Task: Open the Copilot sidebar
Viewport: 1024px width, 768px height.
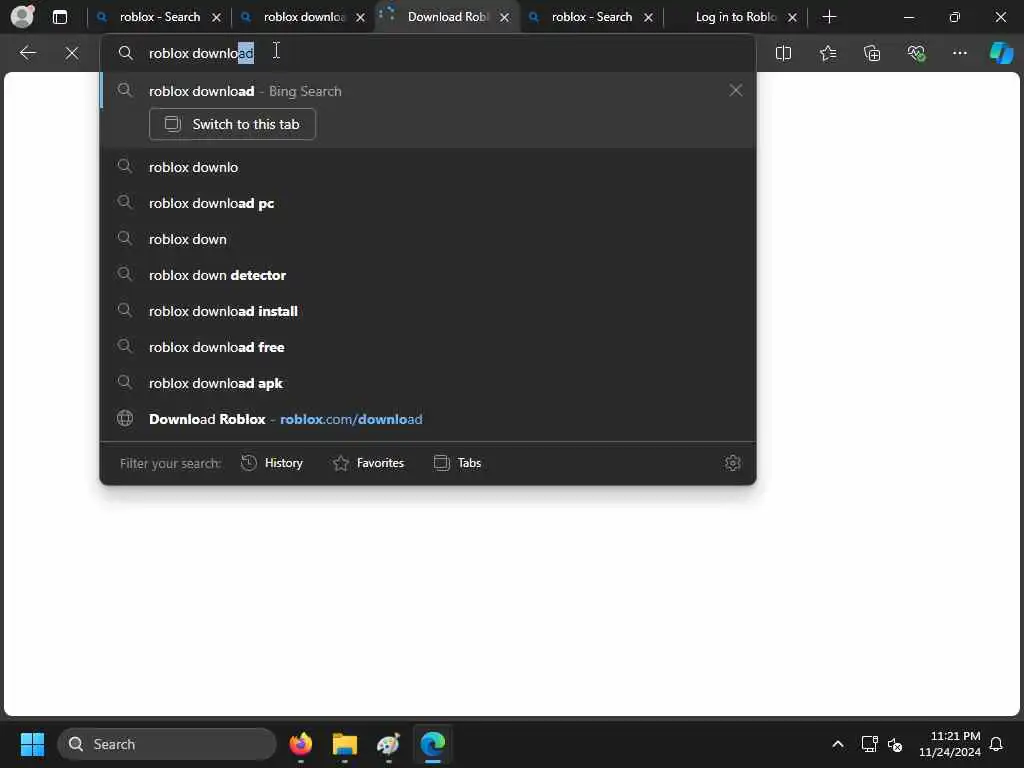Action: [x=1001, y=53]
